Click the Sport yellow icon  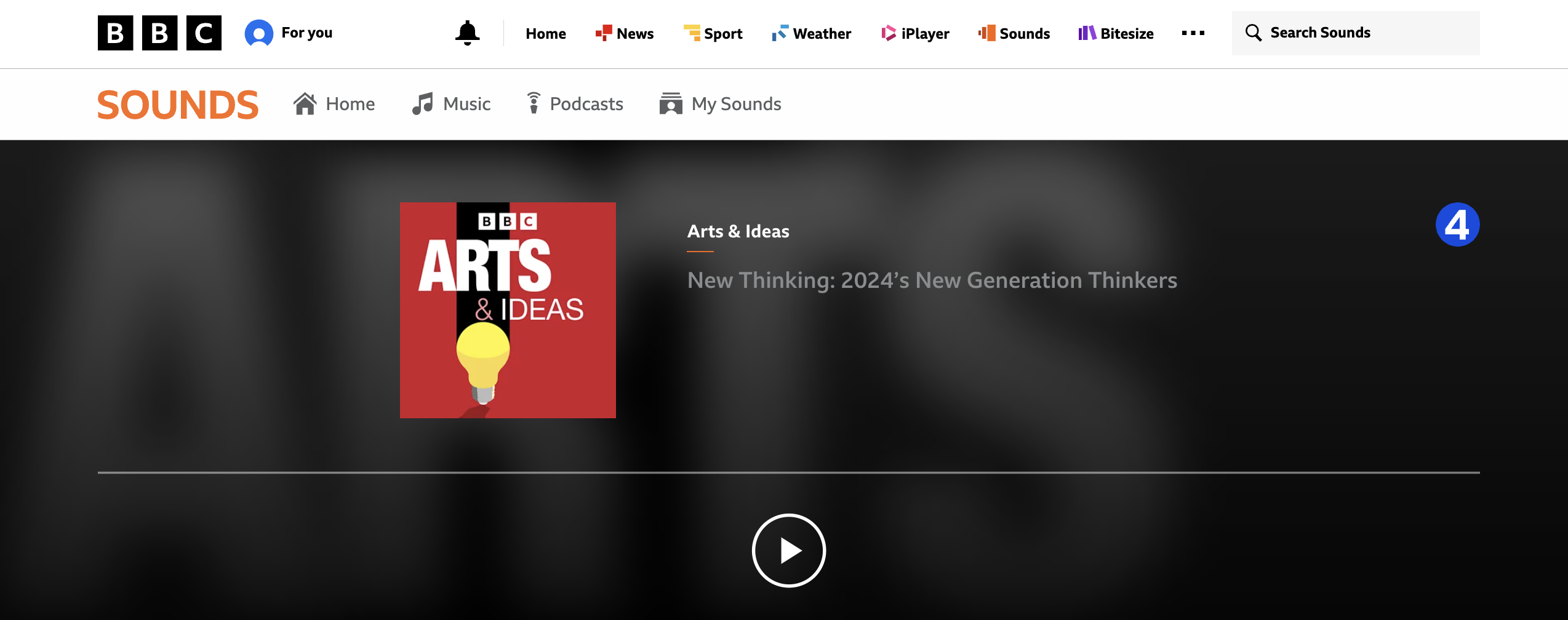[x=692, y=33]
